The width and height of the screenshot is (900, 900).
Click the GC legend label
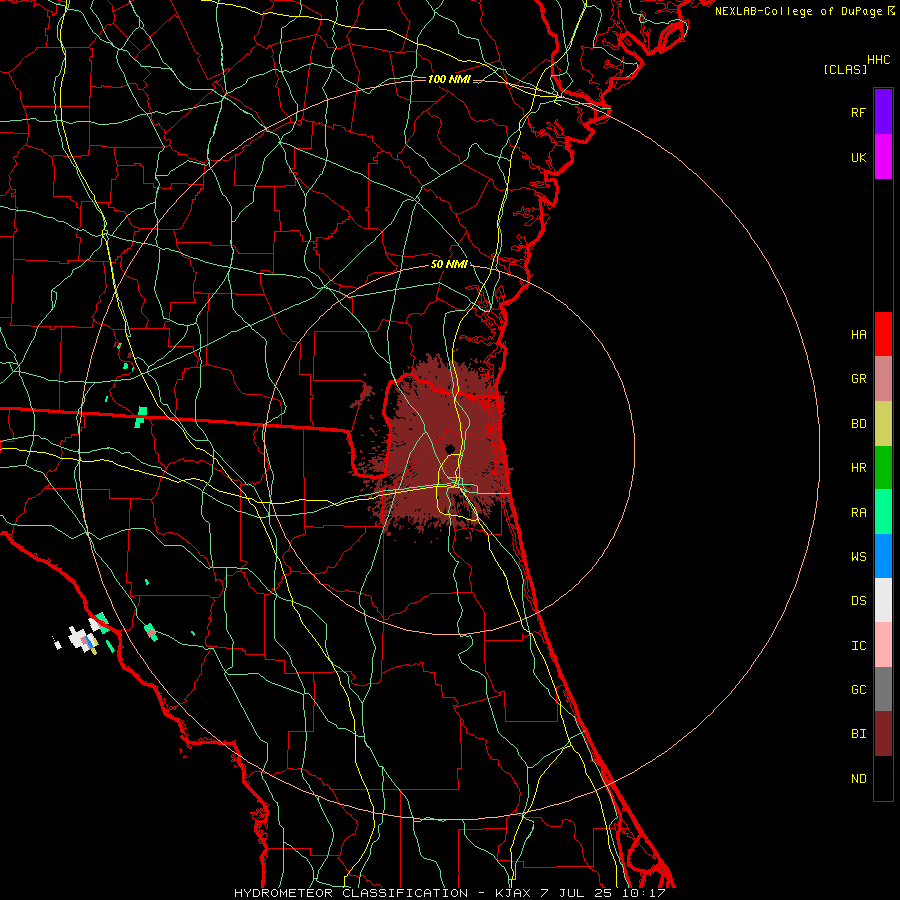(858, 689)
